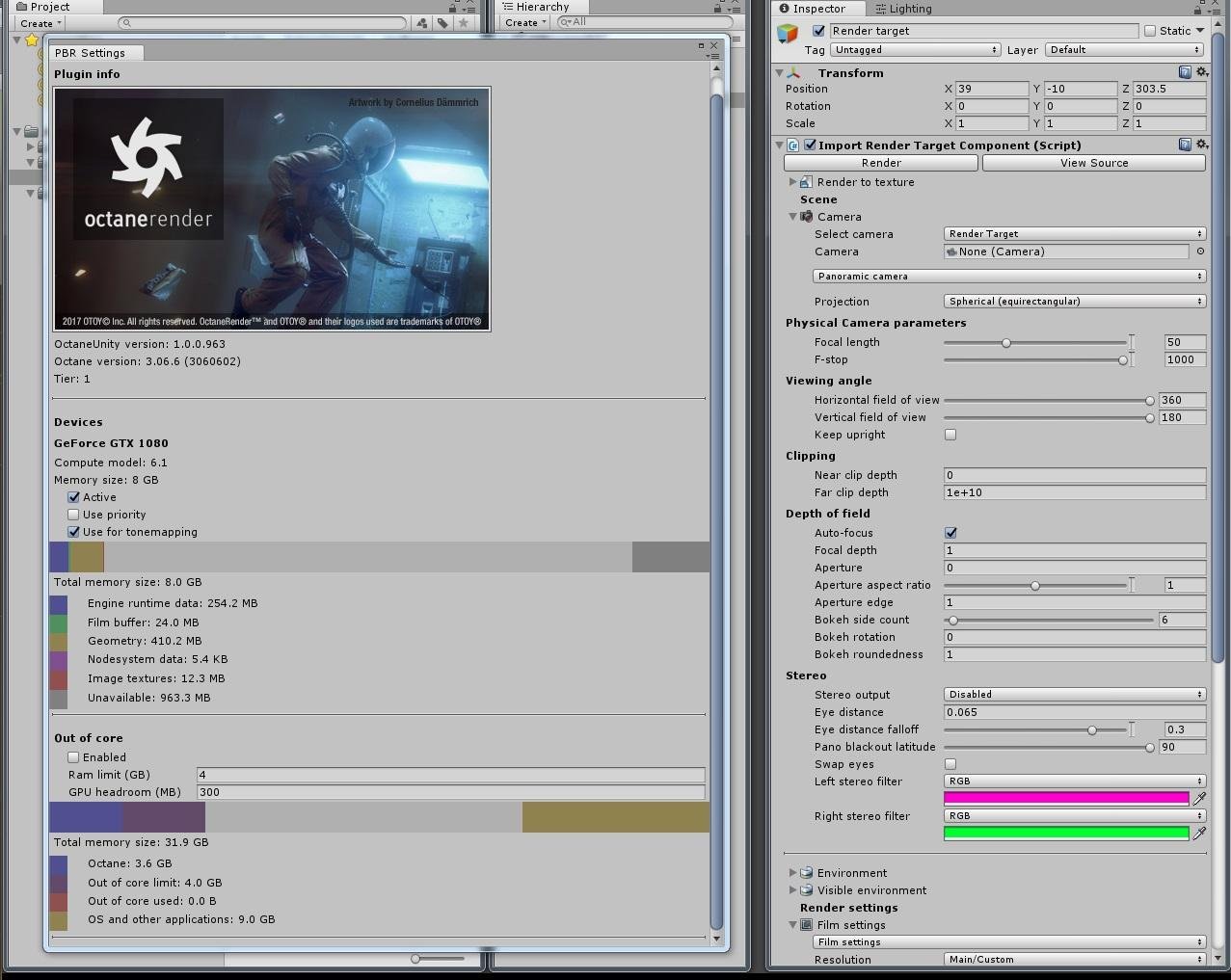
Task: Collapse the Transform component foldout
Action: pyautogui.click(x=780, y=73)
